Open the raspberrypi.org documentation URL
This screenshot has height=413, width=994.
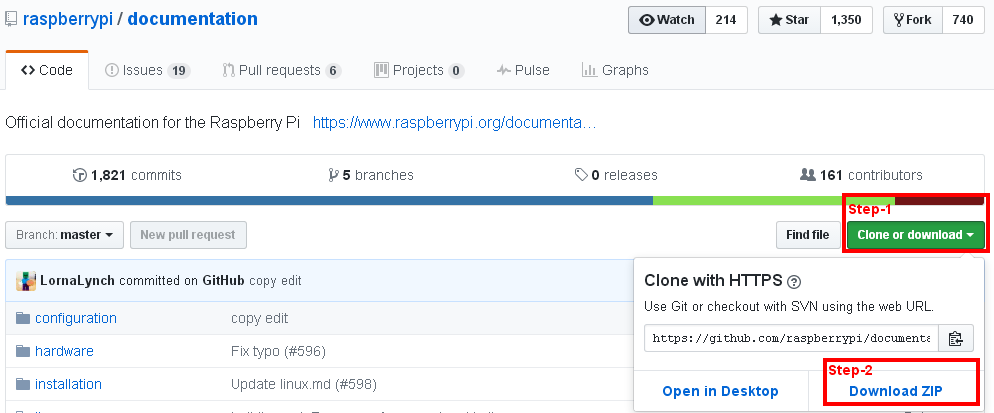tap(455, 122)
